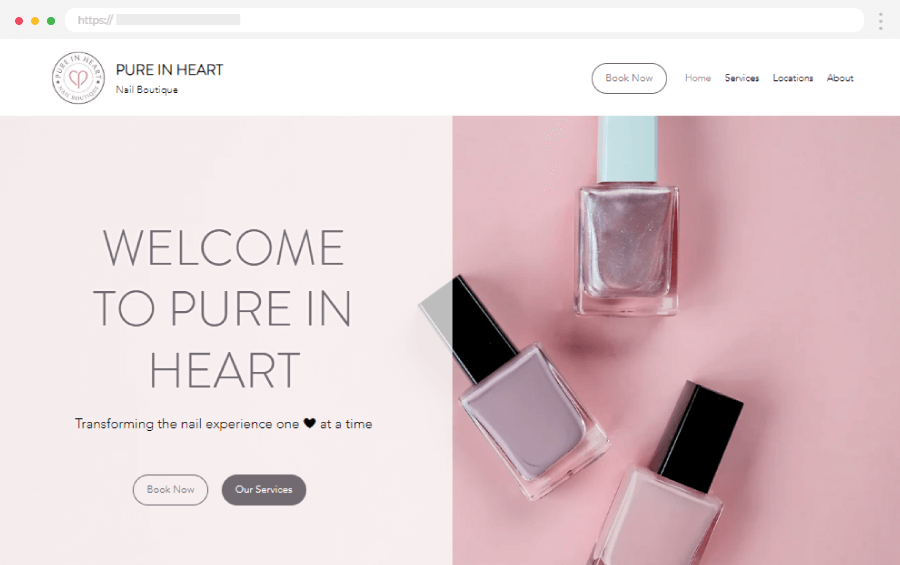Click the Book Now button under tagline

pos(170,490)
